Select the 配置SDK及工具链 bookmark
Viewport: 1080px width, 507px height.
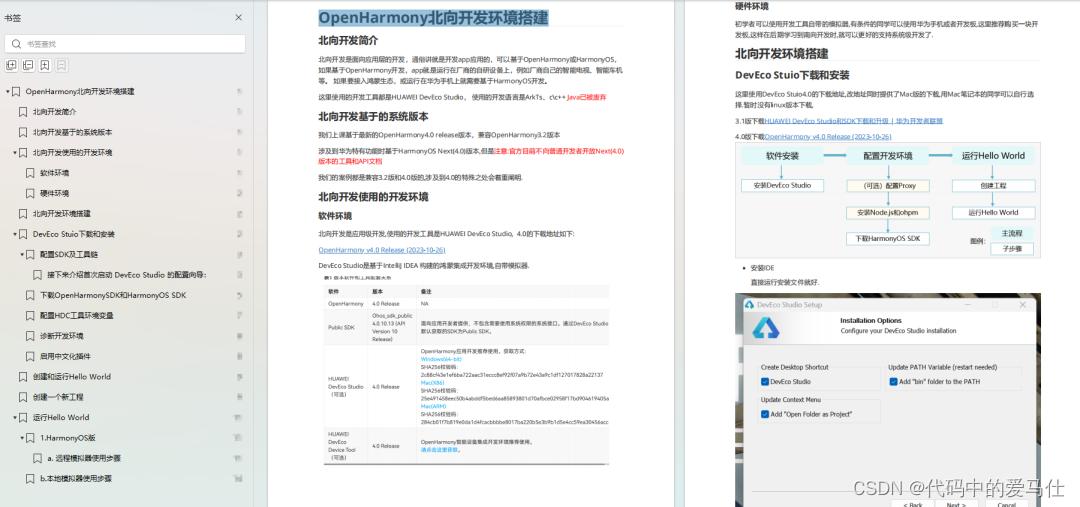[69, 254]
